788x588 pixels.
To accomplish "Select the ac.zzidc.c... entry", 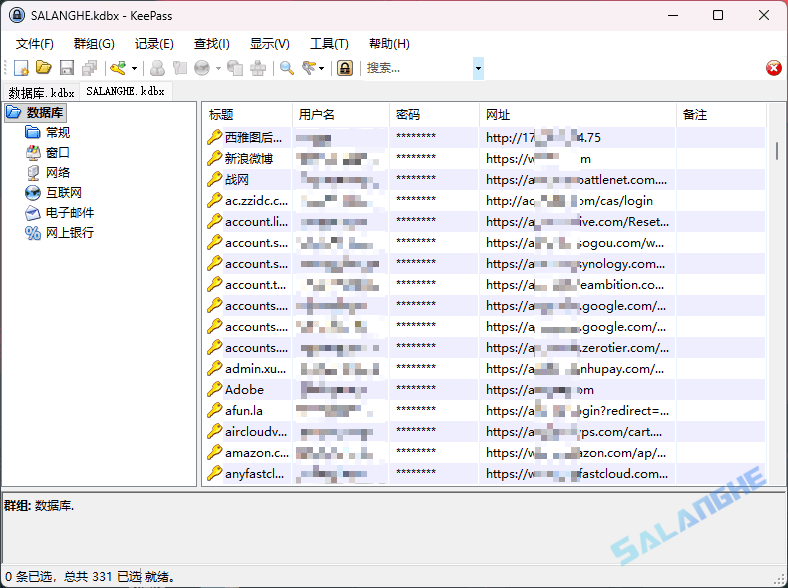I will [256, 201].
